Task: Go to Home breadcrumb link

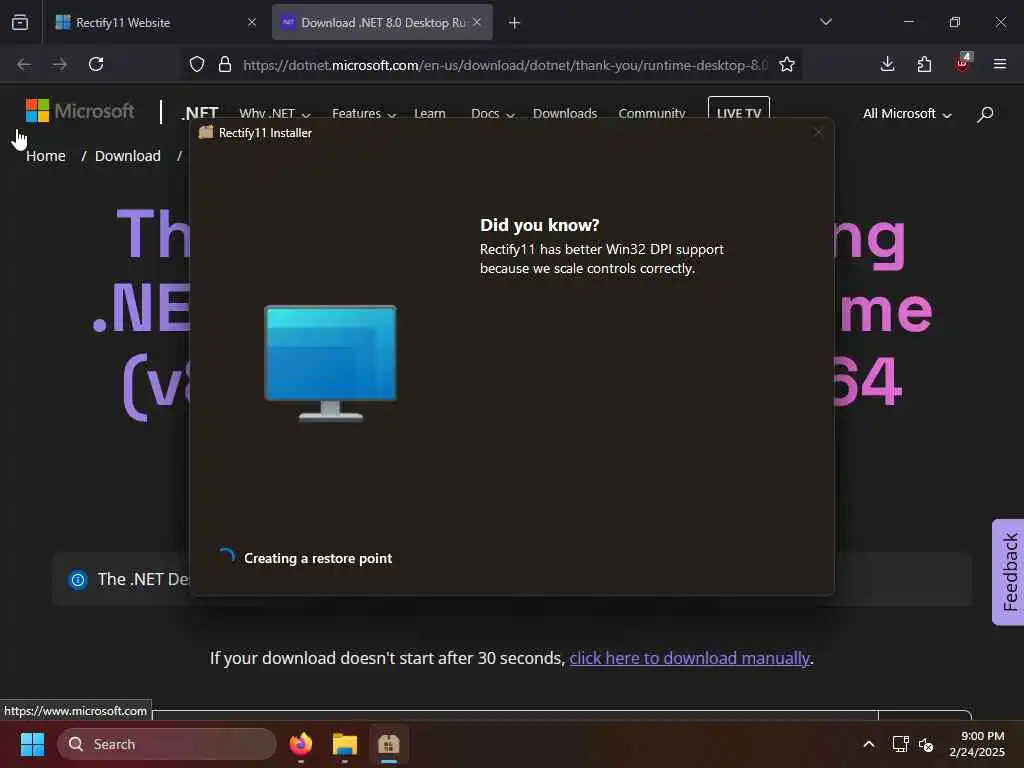Action: [x=46, y=156]
